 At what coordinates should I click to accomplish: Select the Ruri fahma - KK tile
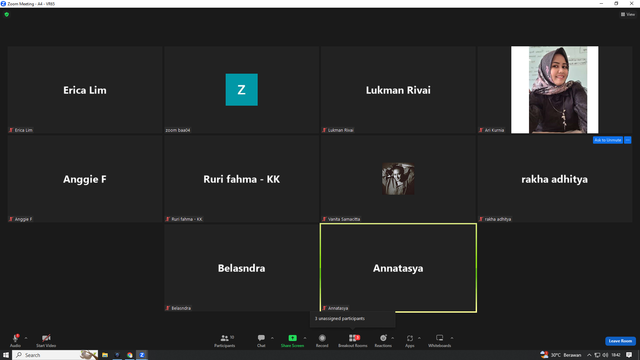[x=242, y=179]
